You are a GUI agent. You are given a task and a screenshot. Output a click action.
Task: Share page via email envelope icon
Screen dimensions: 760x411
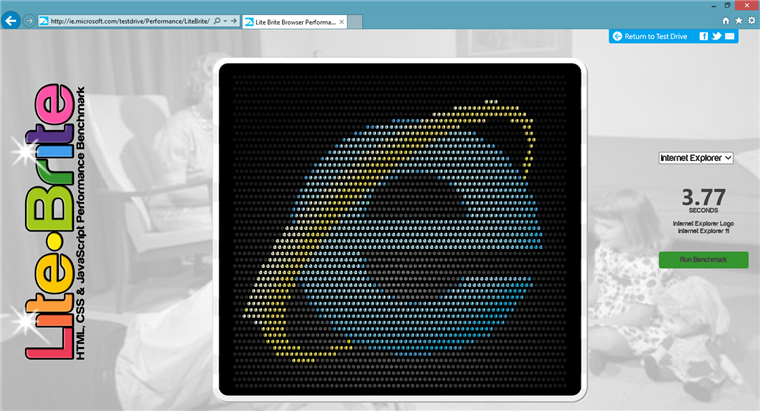point(730,37)
